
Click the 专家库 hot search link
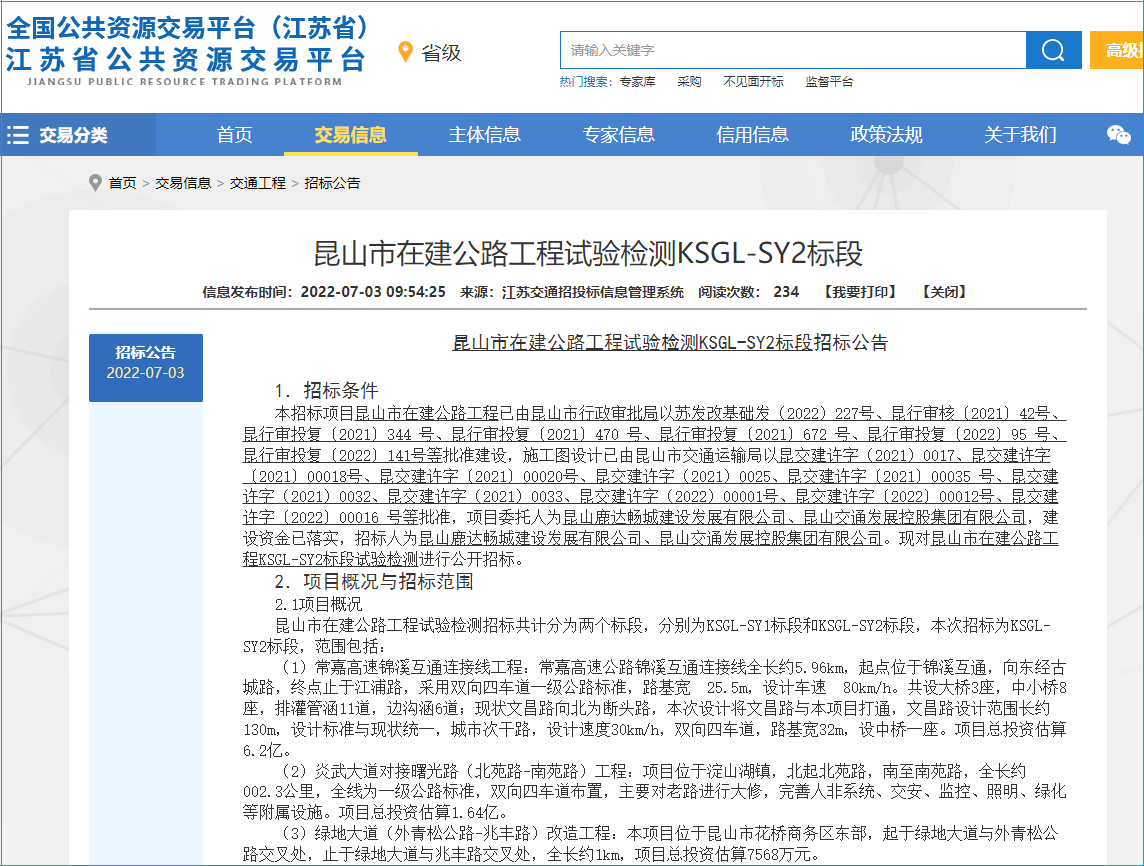637,82
